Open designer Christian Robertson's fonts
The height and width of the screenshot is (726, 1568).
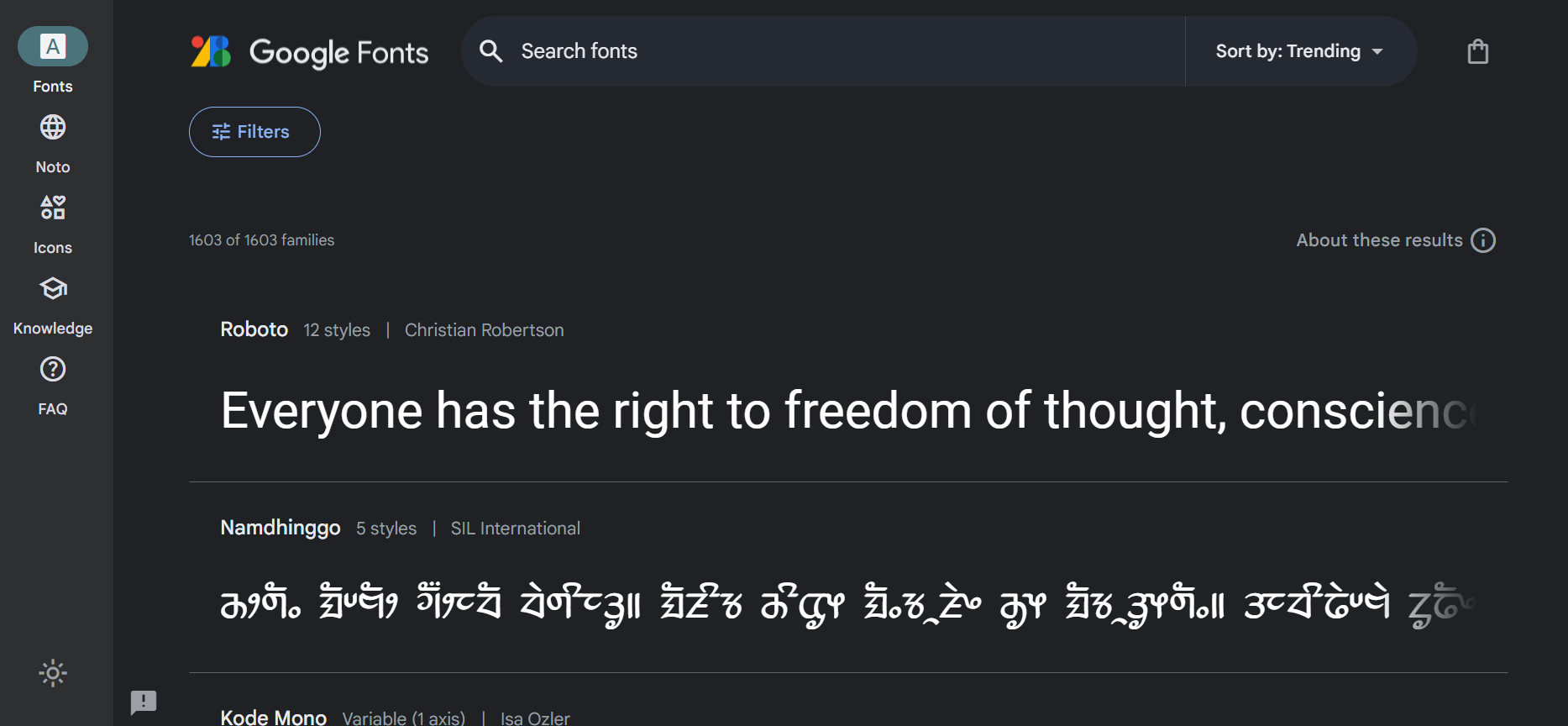click(484, 329)
